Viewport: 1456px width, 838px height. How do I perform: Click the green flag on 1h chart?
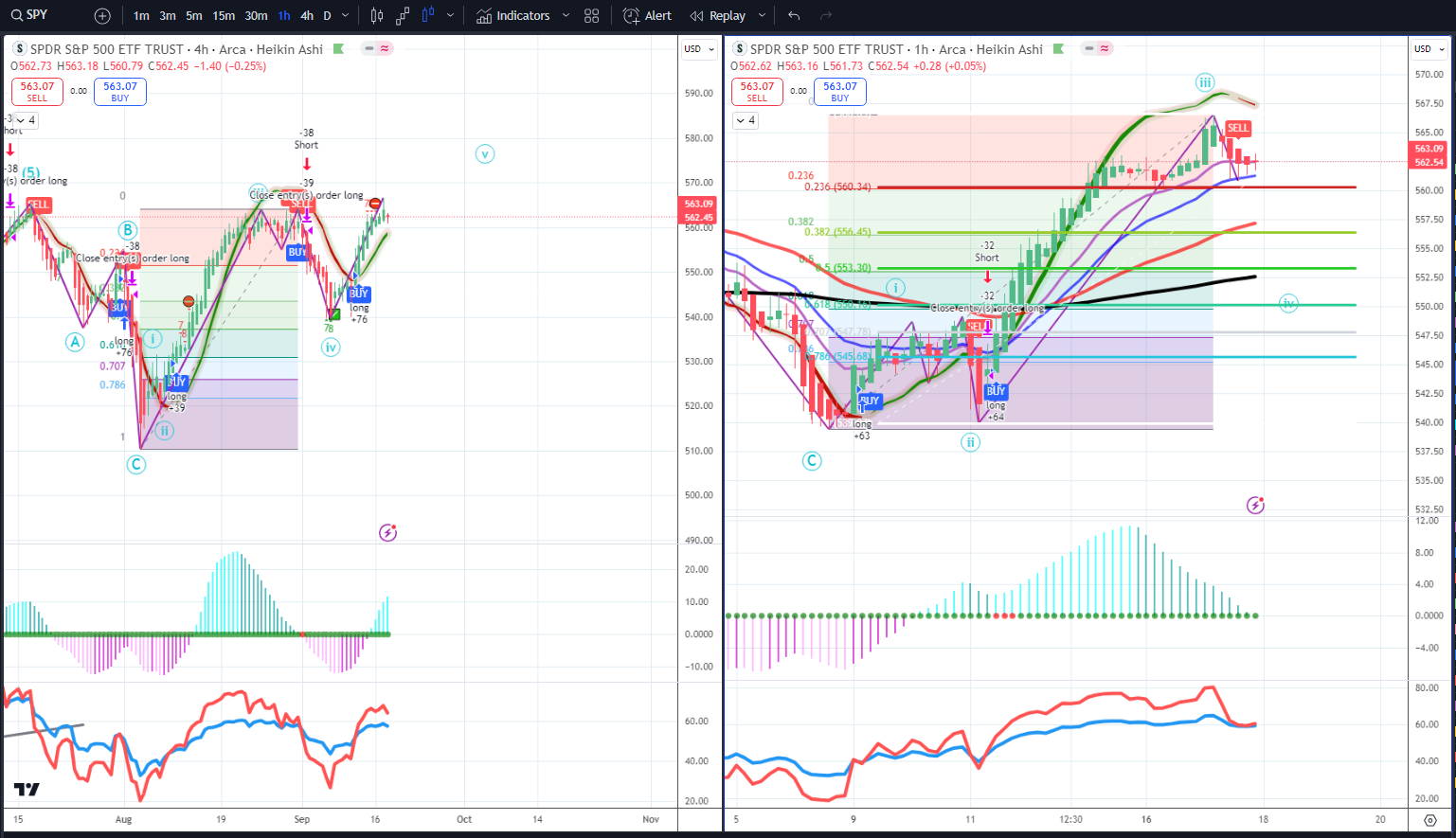tap(1058, 49)
